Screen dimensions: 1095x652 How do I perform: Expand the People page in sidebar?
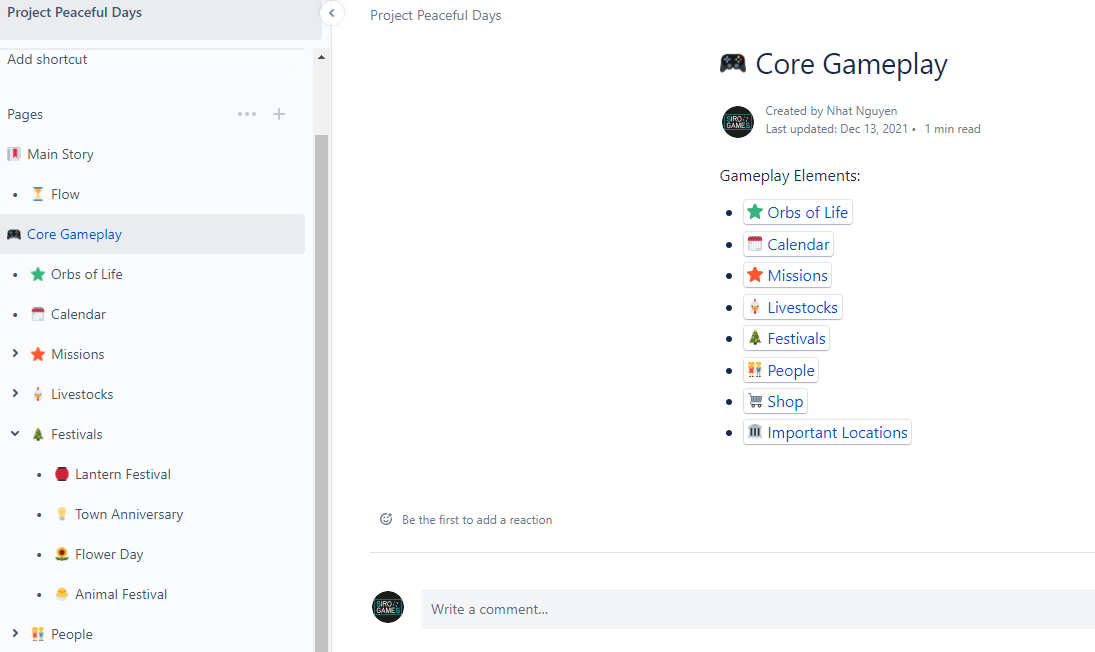coord(15,634)
